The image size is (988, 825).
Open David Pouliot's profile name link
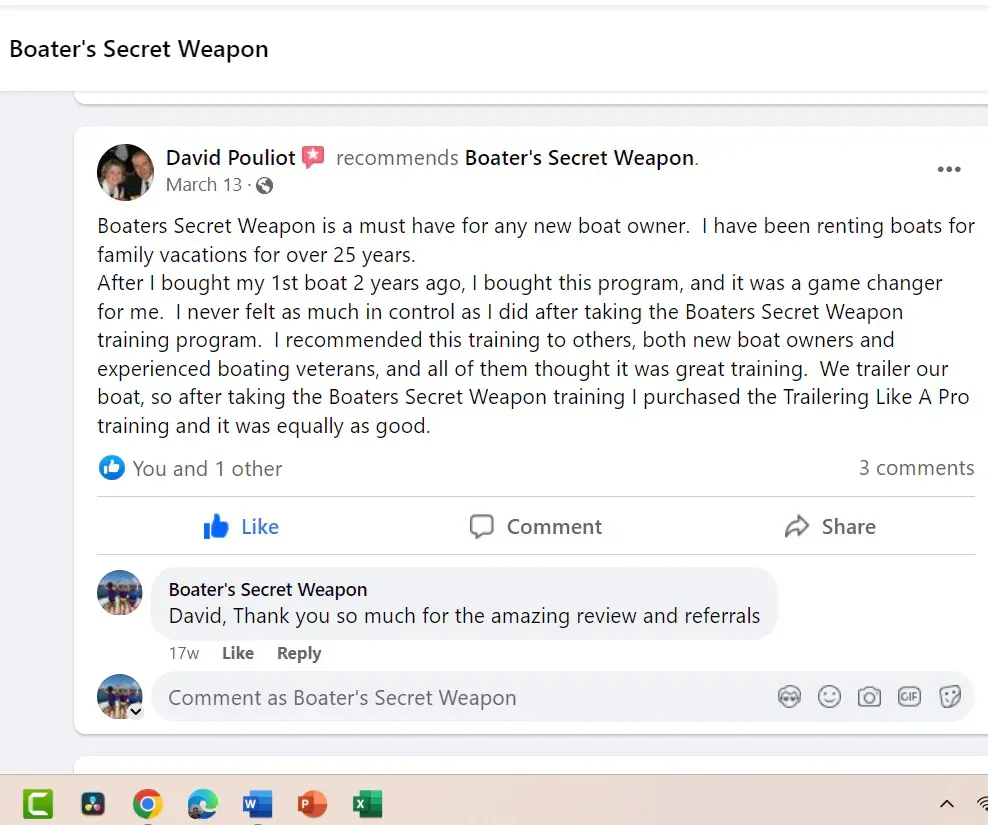[231, 158]
